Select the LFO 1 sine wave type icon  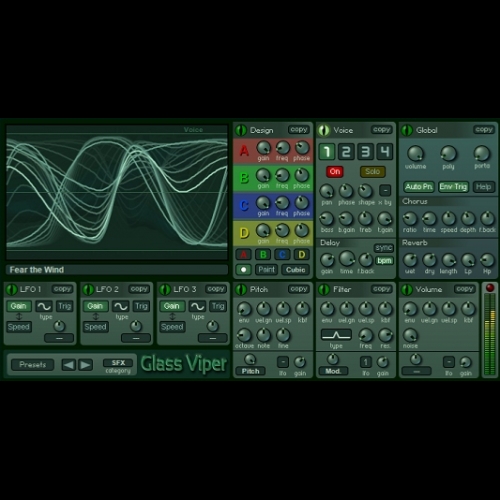tap(44, 306)
